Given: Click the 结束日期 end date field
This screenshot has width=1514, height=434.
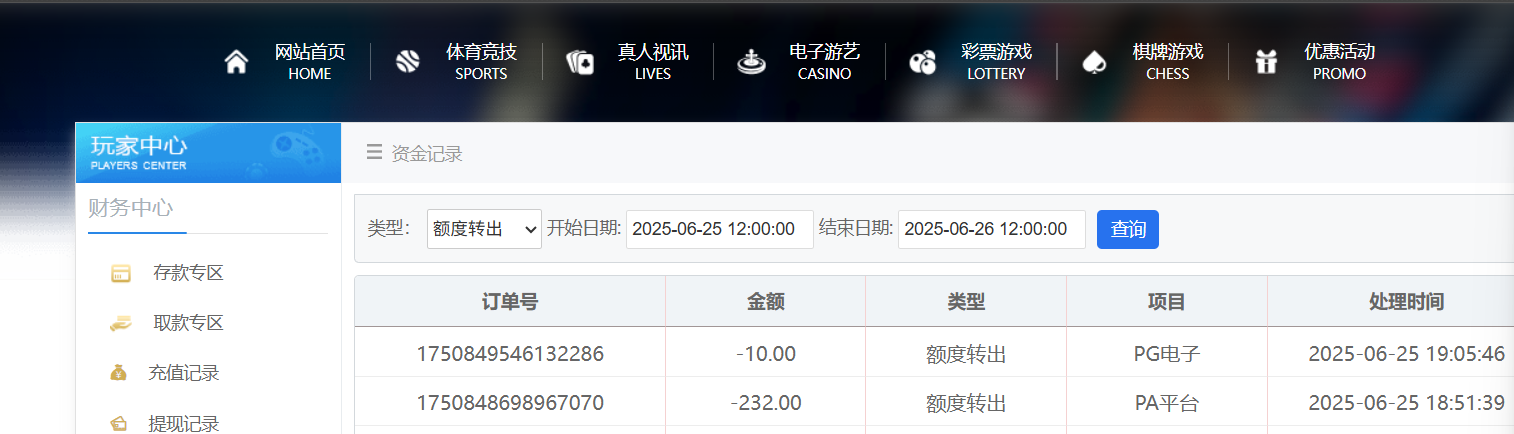Looking at the screenshot, I should coord(991,229).
